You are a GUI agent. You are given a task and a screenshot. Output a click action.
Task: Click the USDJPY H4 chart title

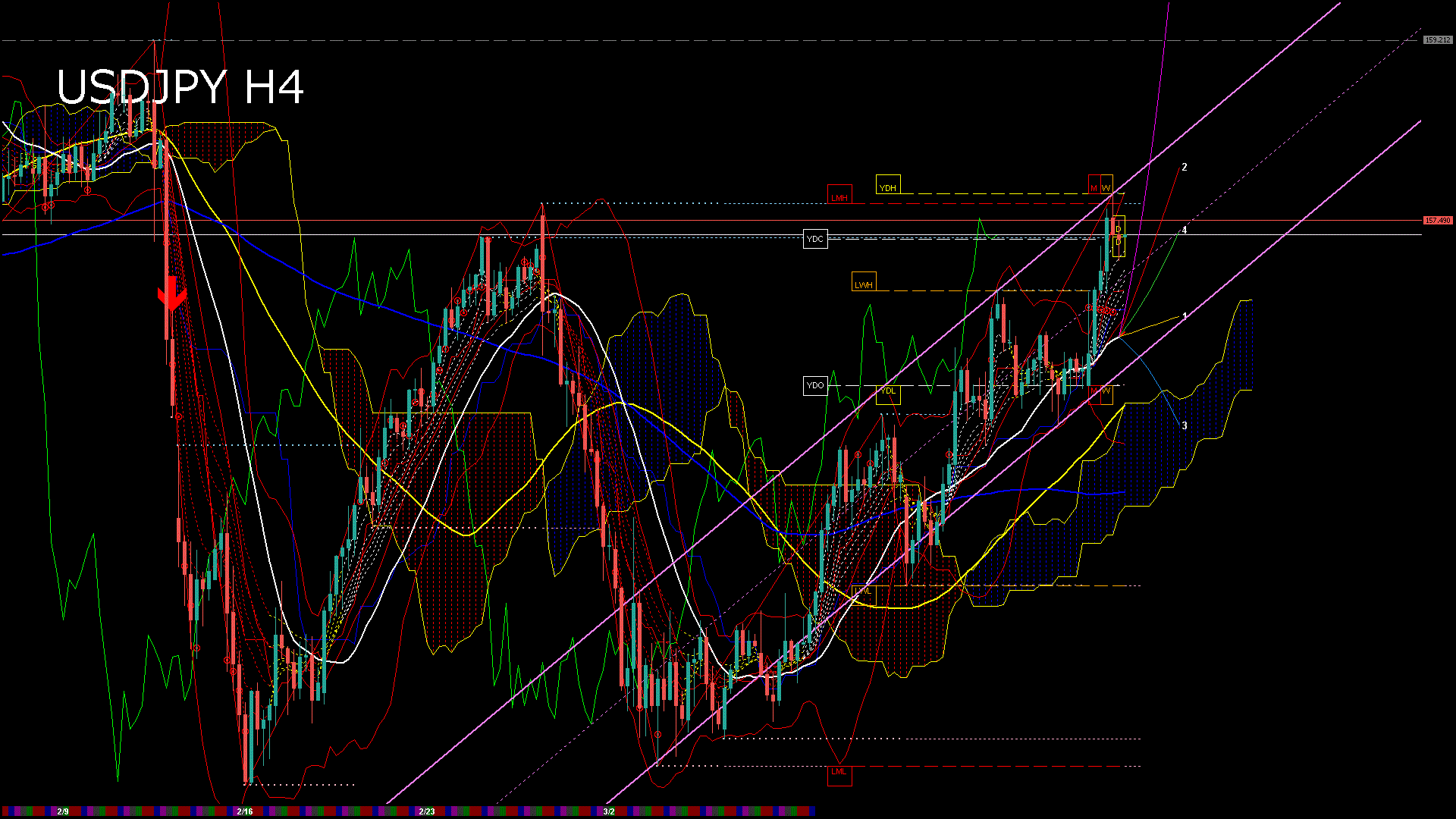tap(180, 87)
